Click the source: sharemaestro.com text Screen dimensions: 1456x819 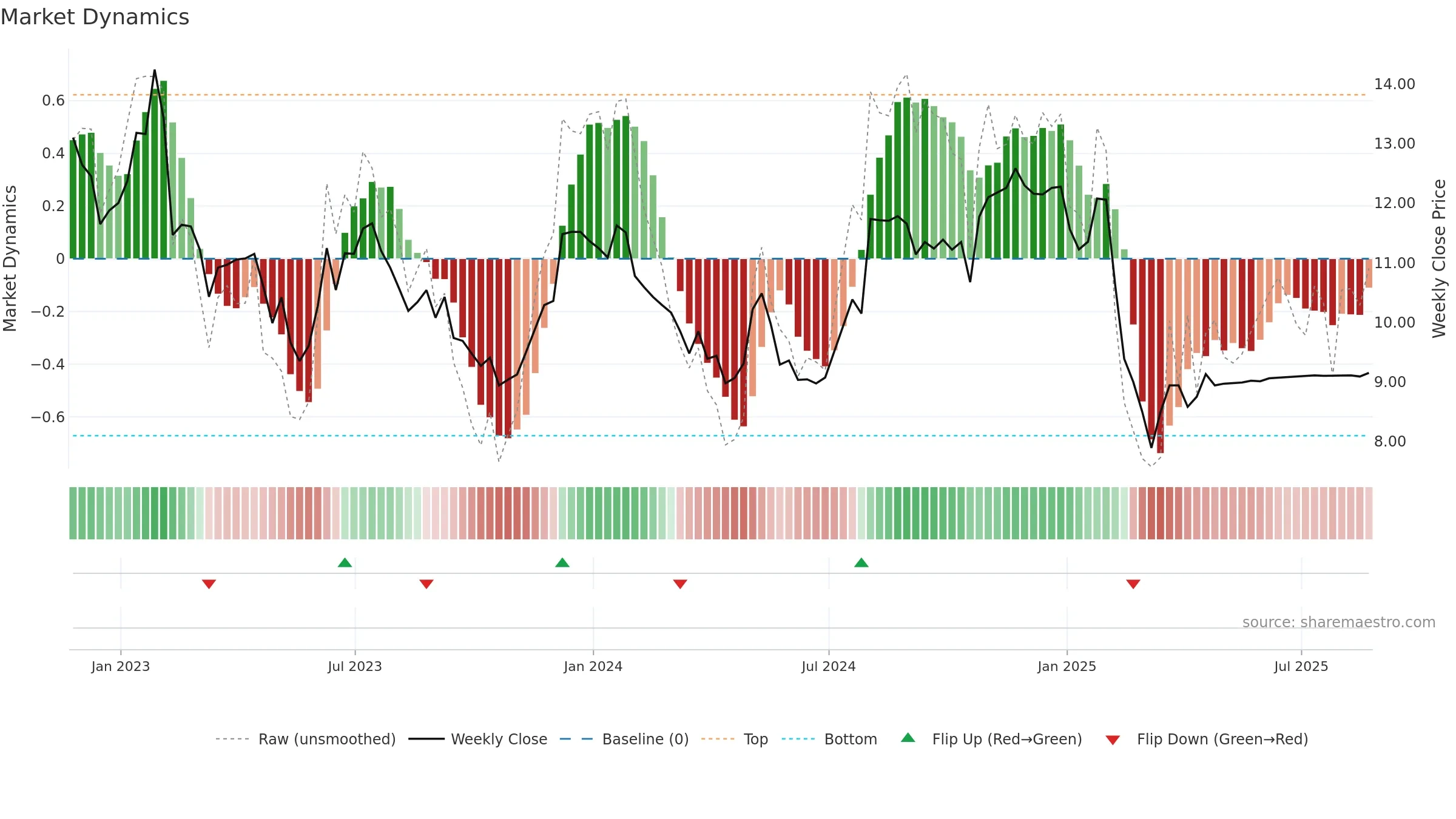point(1339,622)
